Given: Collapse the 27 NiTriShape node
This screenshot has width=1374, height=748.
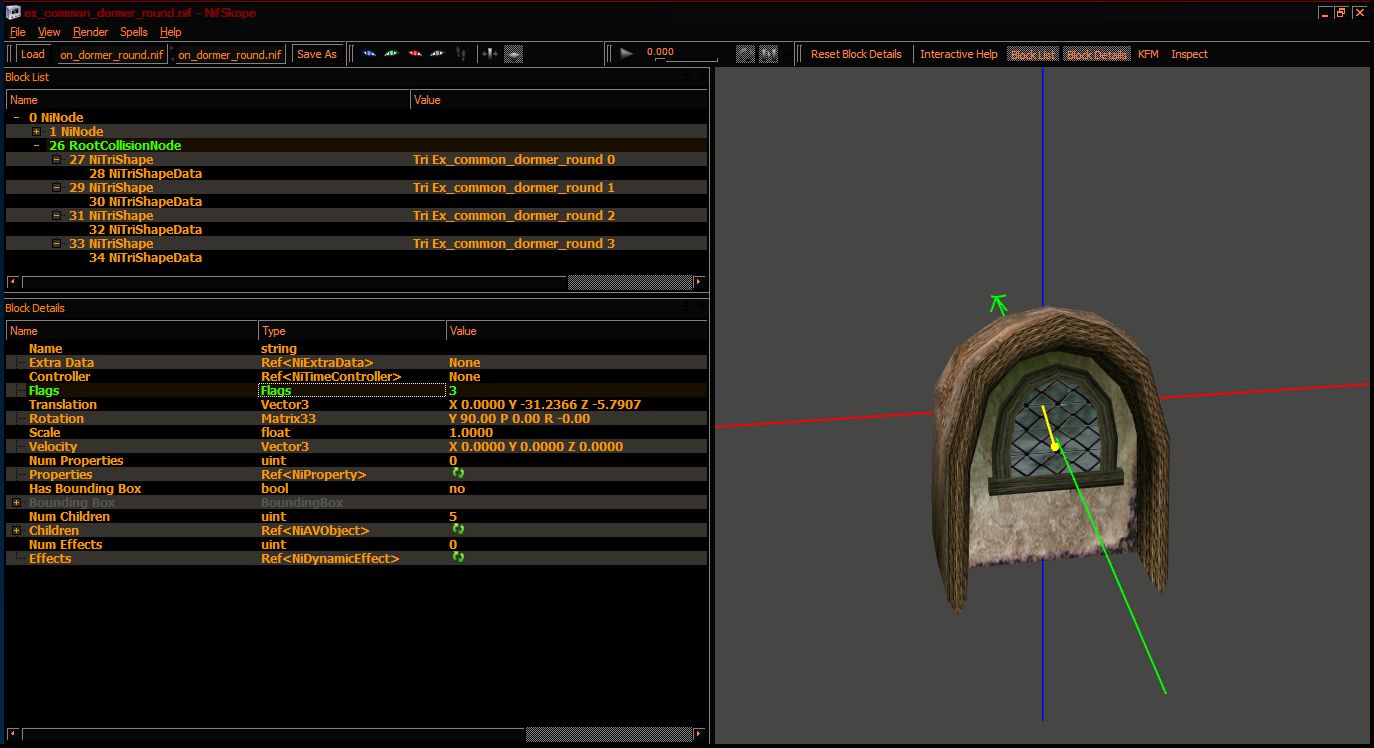Looking at the screenshot, I should 57,160.
